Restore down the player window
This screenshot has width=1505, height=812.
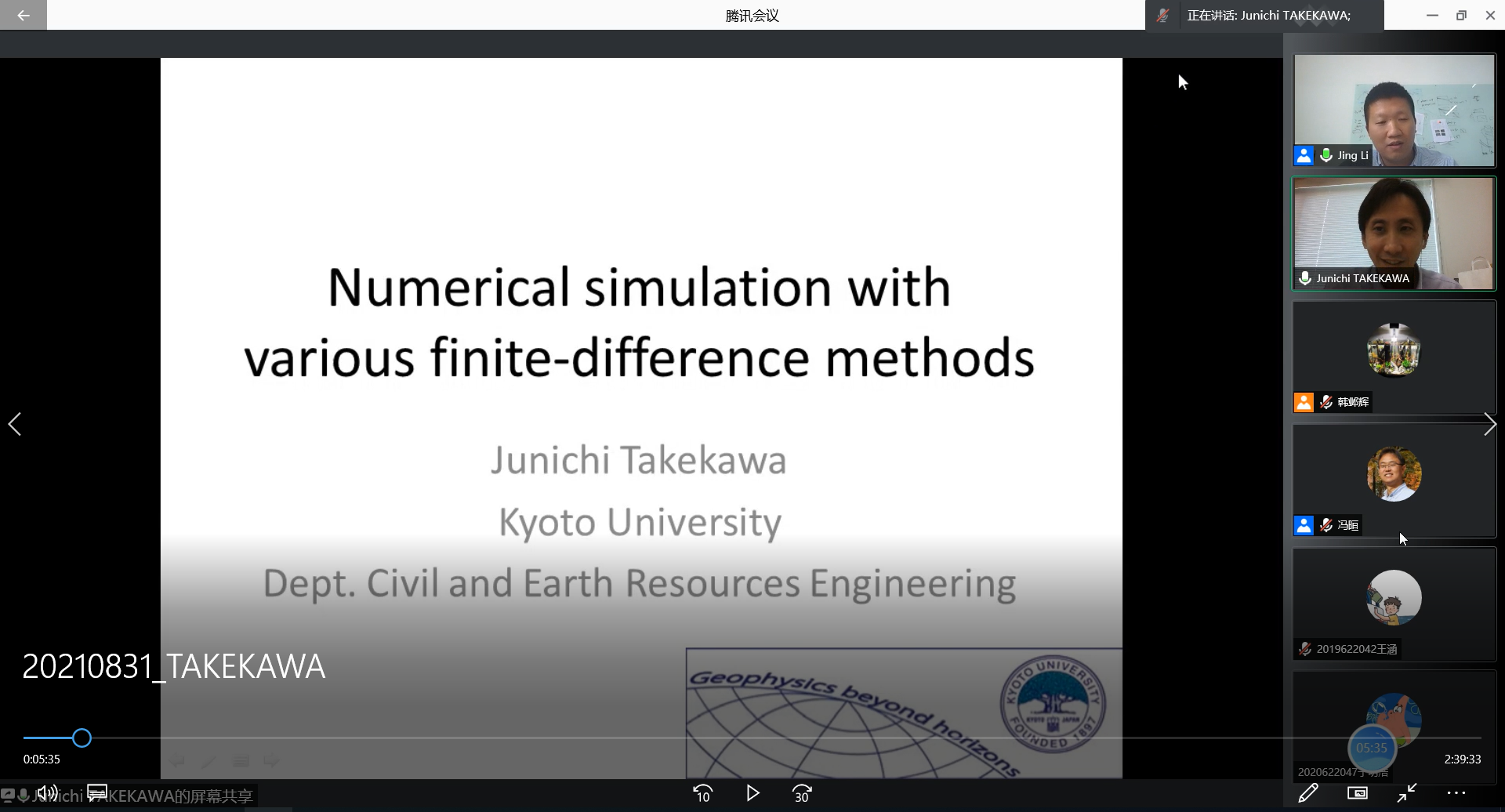(x=1461, y=15)
